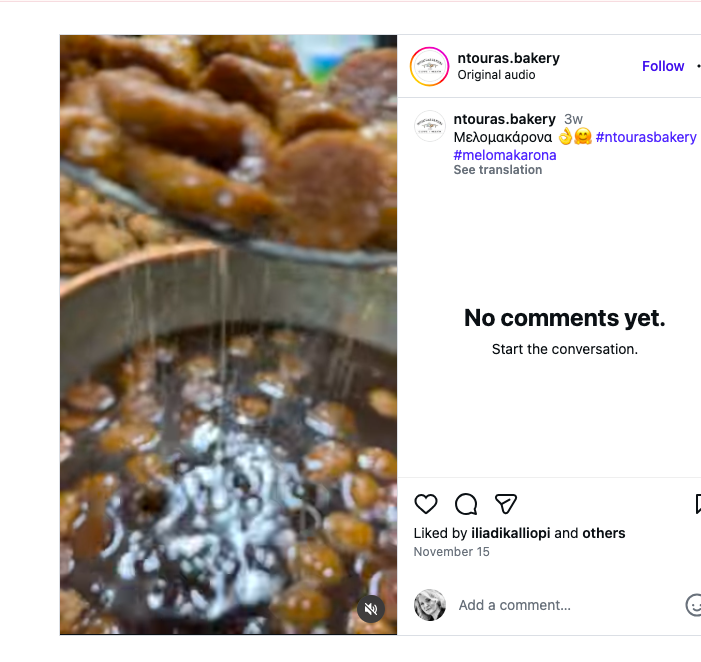Open comments via speech bubble icon
Screen dimensions: 701x662
[x=466, y=504]
